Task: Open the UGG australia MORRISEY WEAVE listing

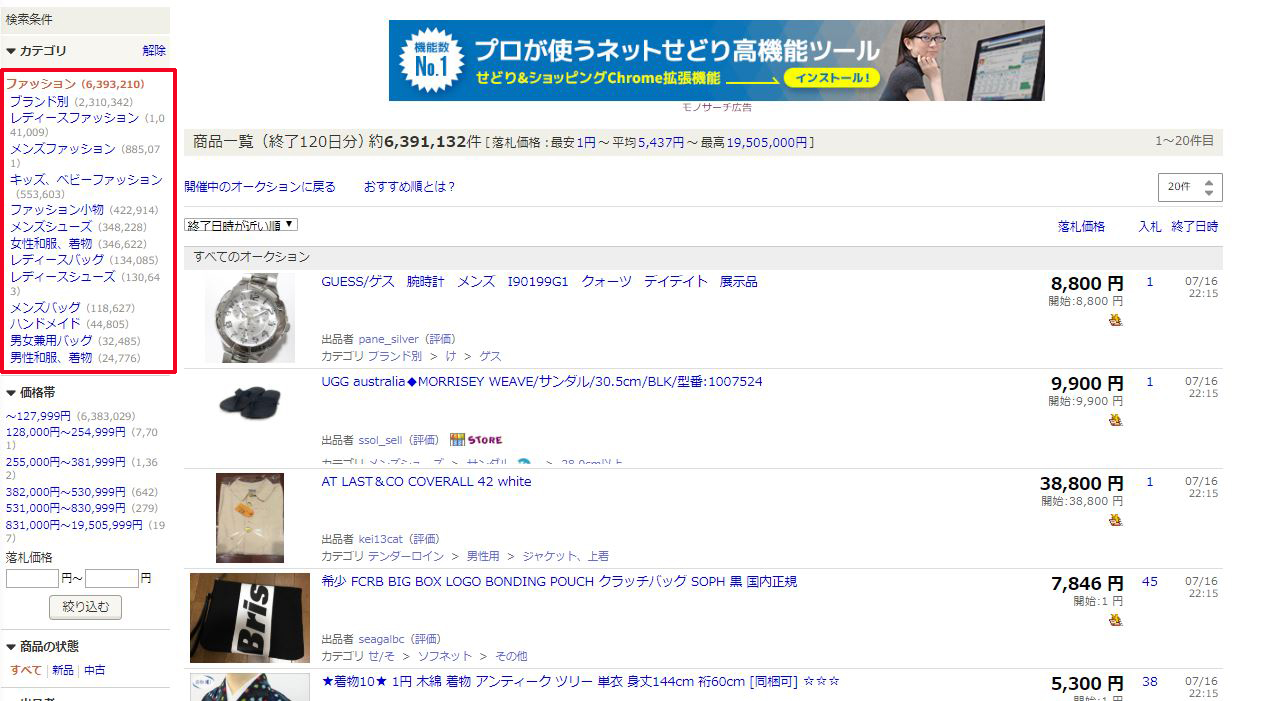Action: coord(542,382)
